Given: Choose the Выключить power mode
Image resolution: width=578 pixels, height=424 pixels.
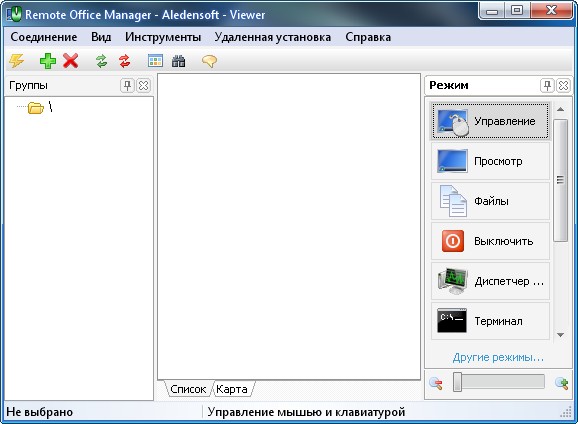Looking at the screenshot, I should pos(490,241).
